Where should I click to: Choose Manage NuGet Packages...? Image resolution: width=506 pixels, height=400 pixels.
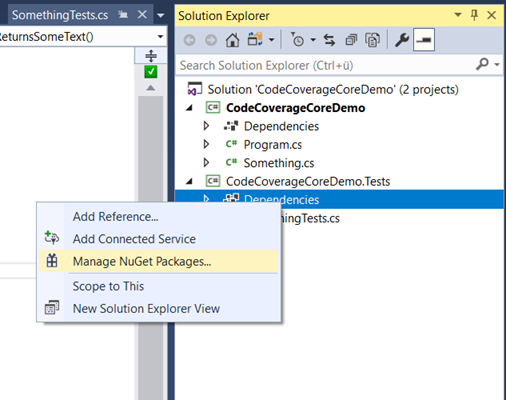[x=158, y=261]
